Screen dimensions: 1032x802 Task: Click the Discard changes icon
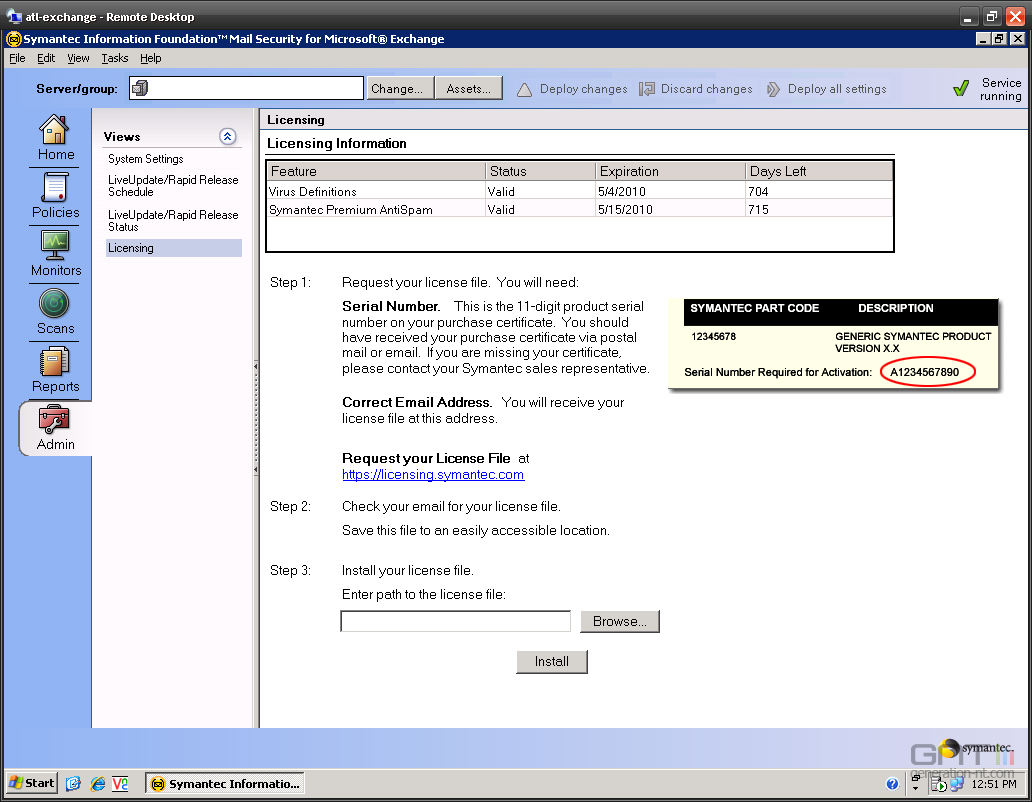coord(646,89)
